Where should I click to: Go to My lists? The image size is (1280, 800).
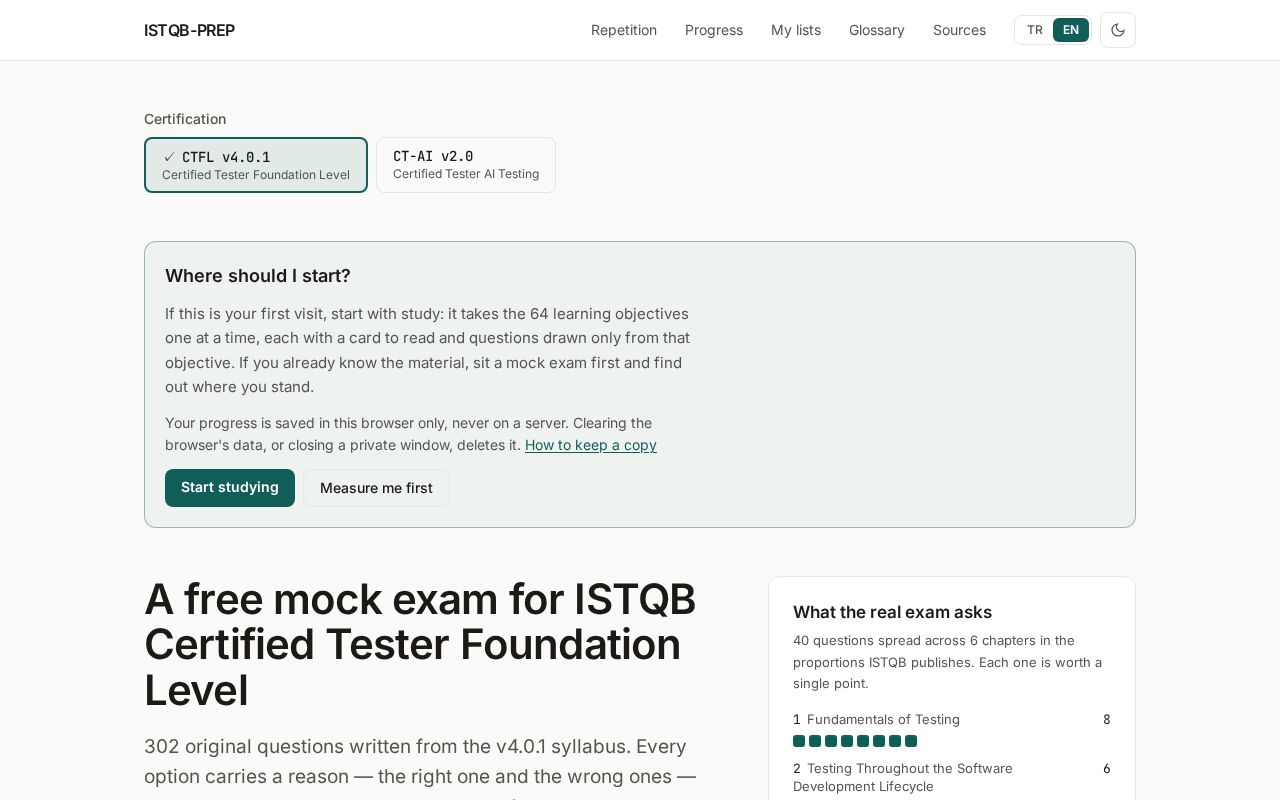(x=796, y=30)
